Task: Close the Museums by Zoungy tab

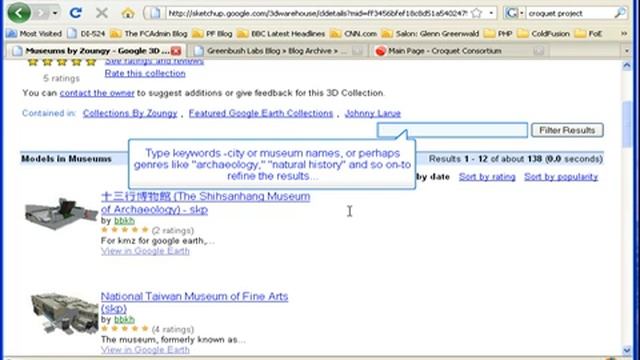Action: tap(176, 51)
